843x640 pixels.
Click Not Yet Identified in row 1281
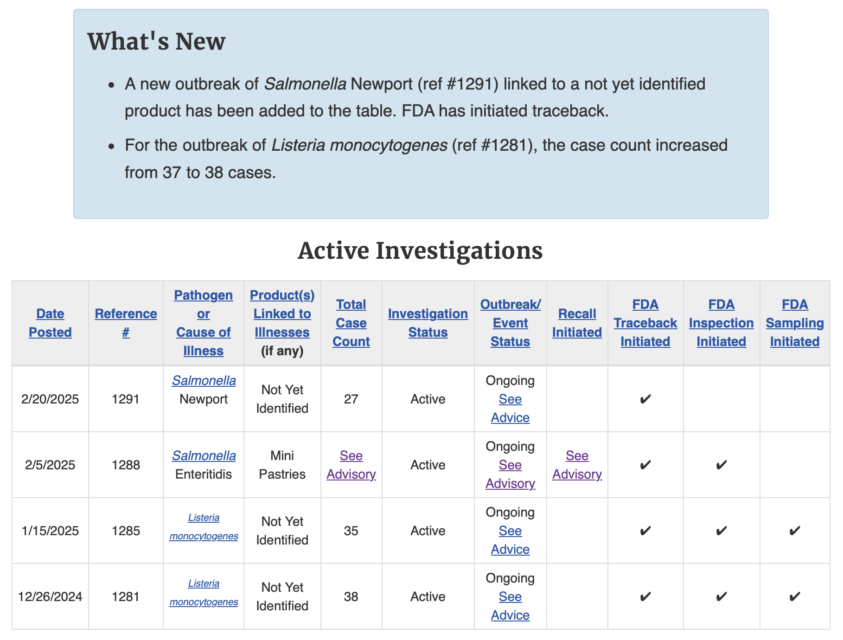point(282,596)
